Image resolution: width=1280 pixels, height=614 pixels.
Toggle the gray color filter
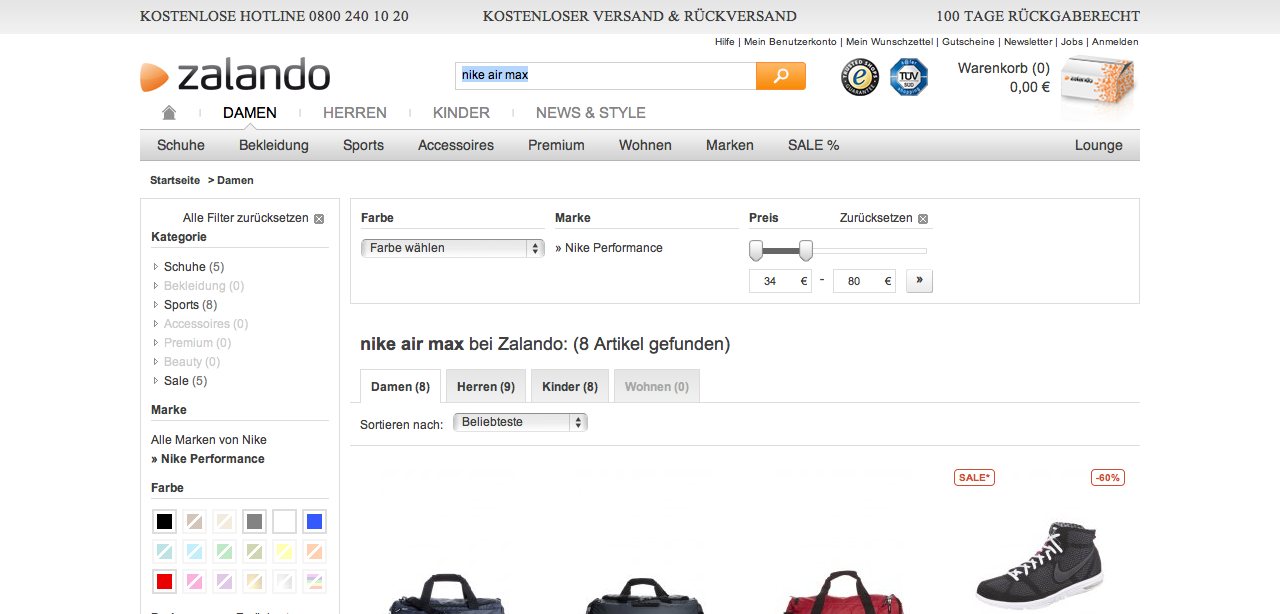pos(254,522)
